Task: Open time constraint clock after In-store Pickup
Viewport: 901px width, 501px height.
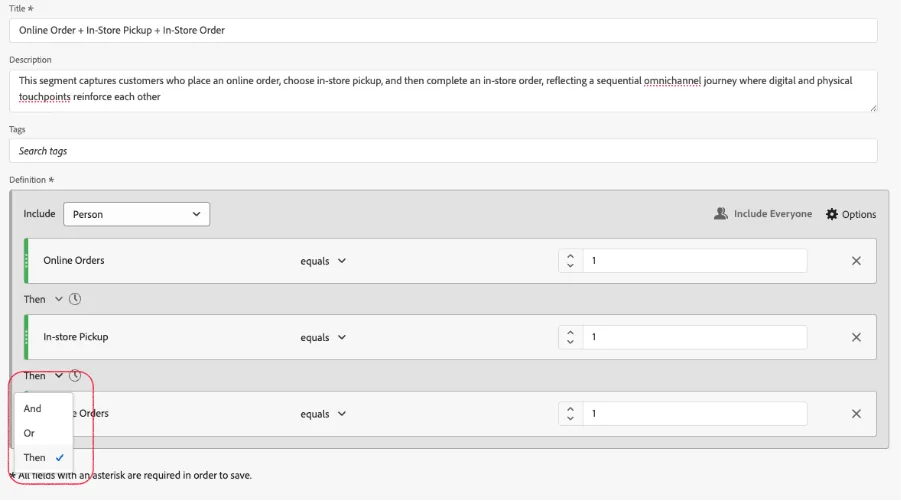Action: (x=75, y=376)
